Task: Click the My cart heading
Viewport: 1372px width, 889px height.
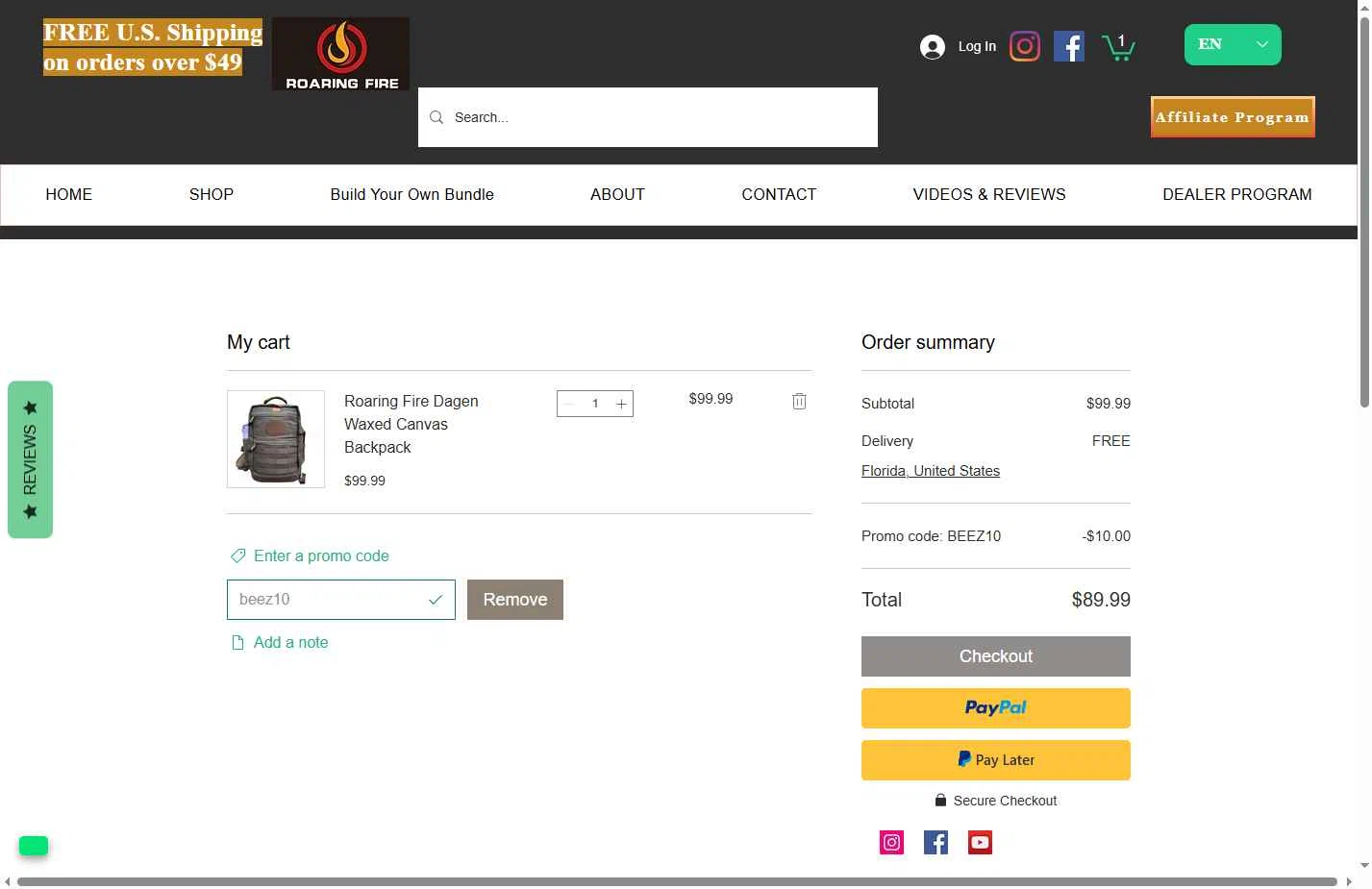Action: (259, 342)
